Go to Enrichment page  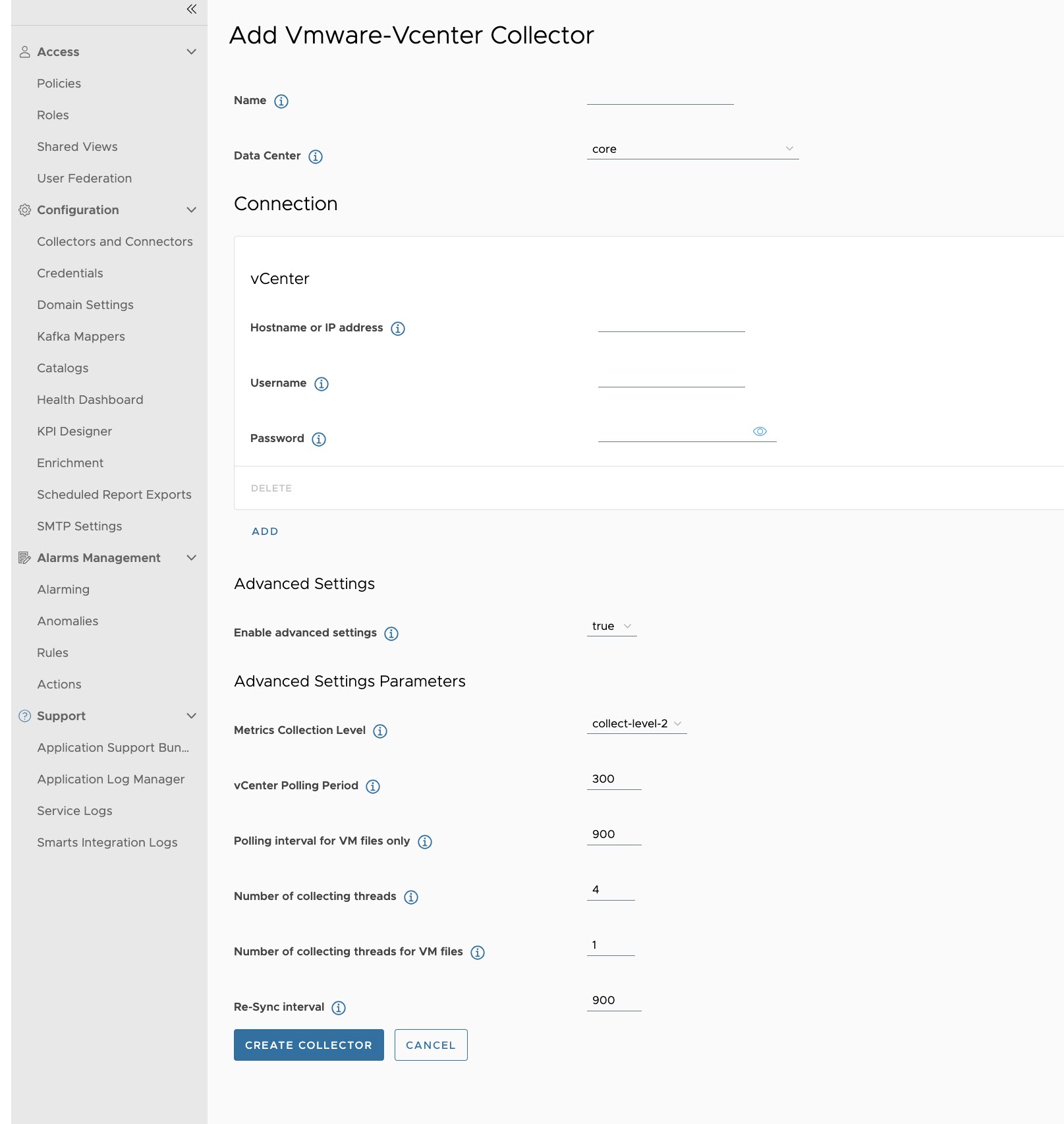(70, 463)
